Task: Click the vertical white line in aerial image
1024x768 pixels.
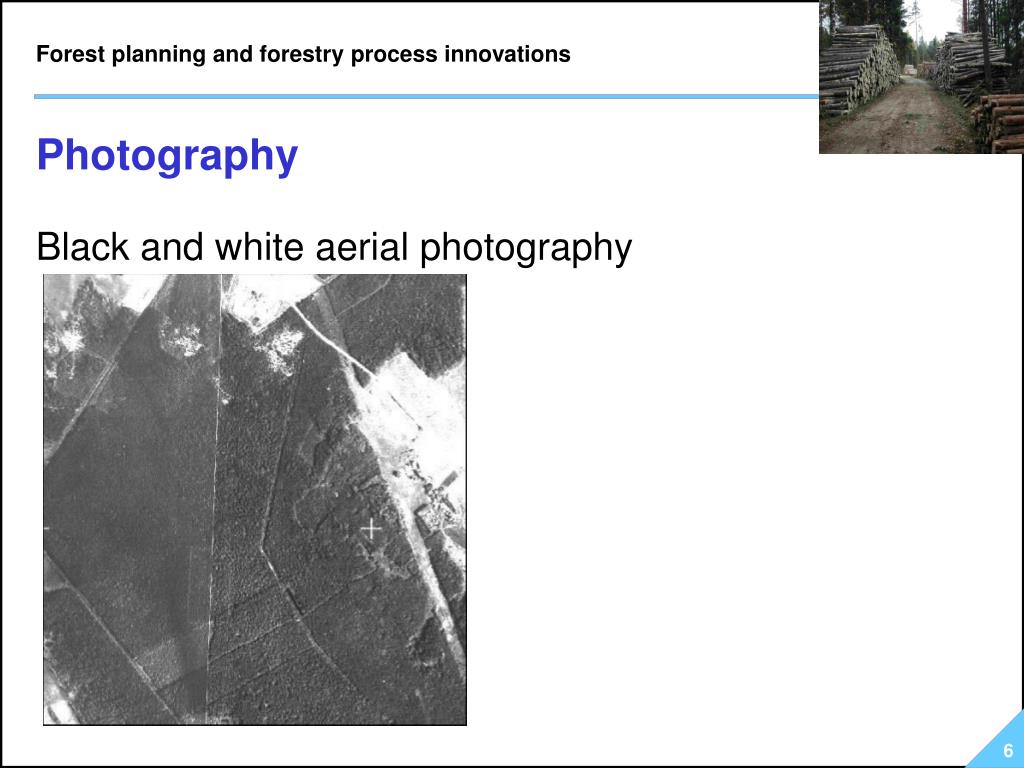Action: pos(216,500)
